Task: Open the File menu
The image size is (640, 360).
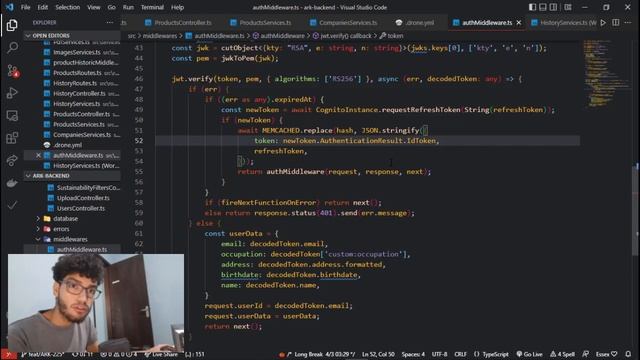Action: [x=25, y=7]
